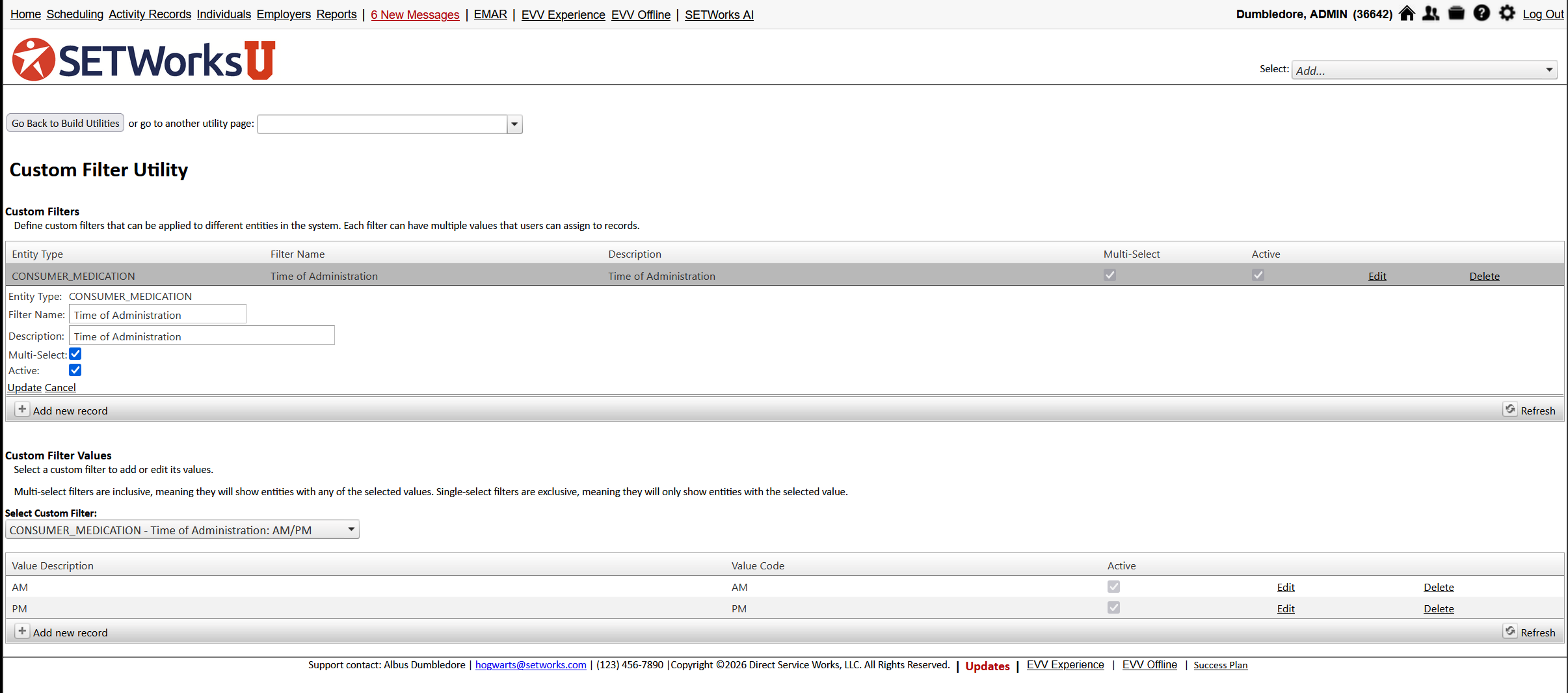
Task: Click Active checkbox in the AM value row
Action: 1113,587
